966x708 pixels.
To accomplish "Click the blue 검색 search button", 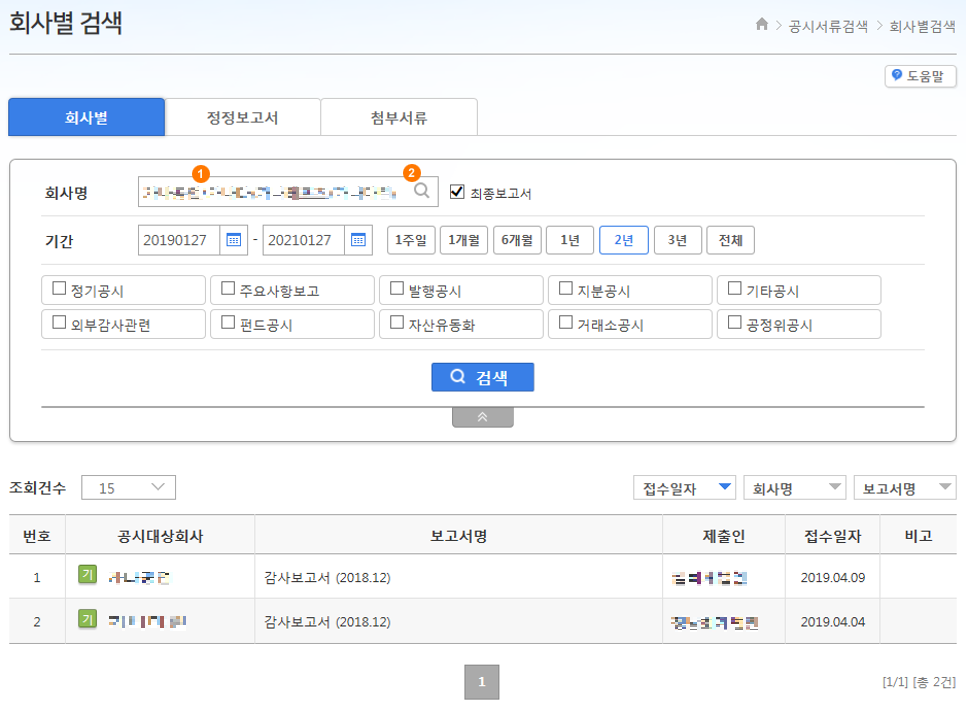I will coord(483,377).
